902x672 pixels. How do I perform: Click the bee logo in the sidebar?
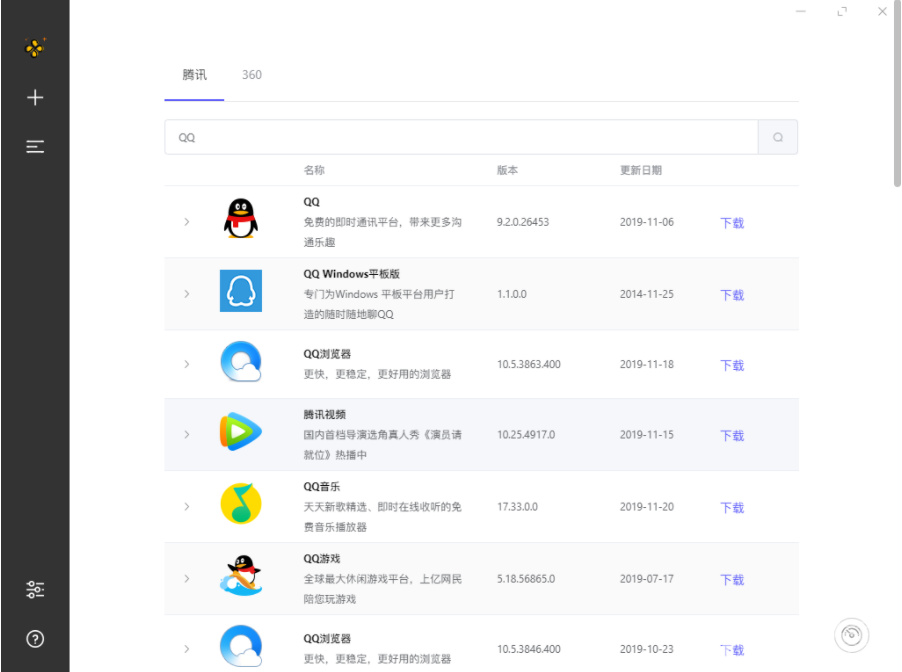coord(35,48)
